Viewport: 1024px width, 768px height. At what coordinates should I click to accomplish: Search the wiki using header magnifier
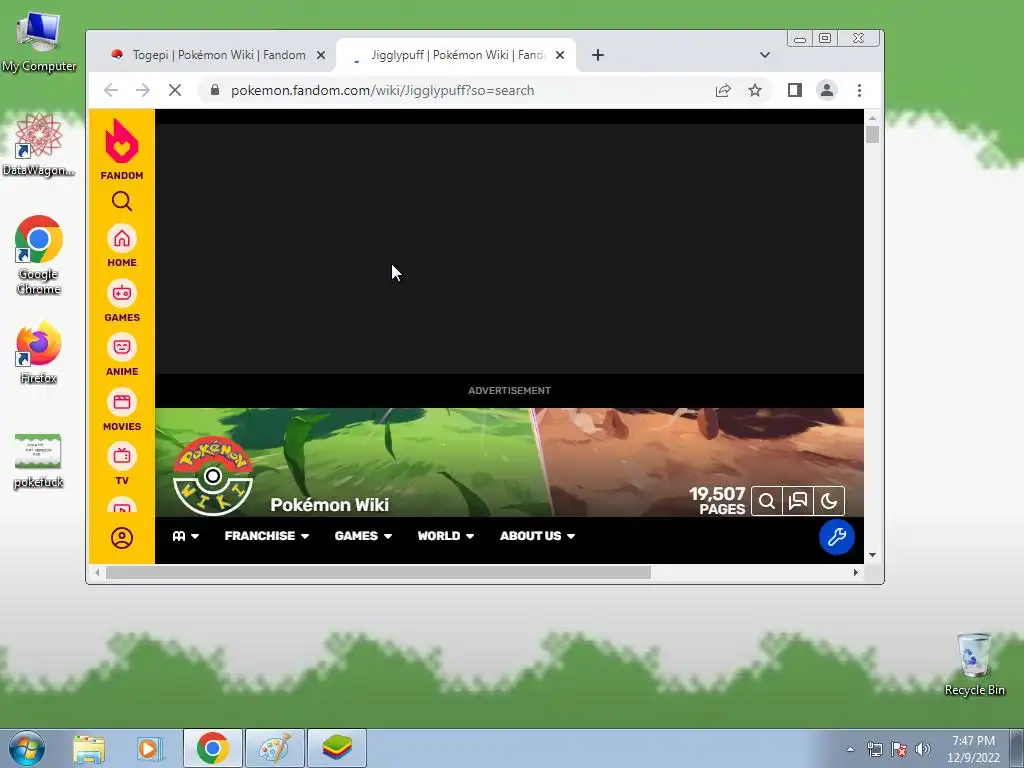767,502
